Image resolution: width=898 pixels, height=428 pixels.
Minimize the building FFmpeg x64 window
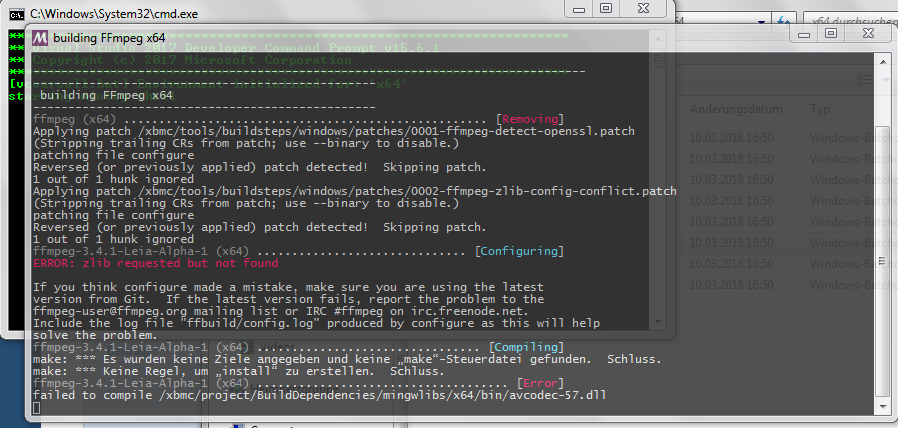(804, 34)
